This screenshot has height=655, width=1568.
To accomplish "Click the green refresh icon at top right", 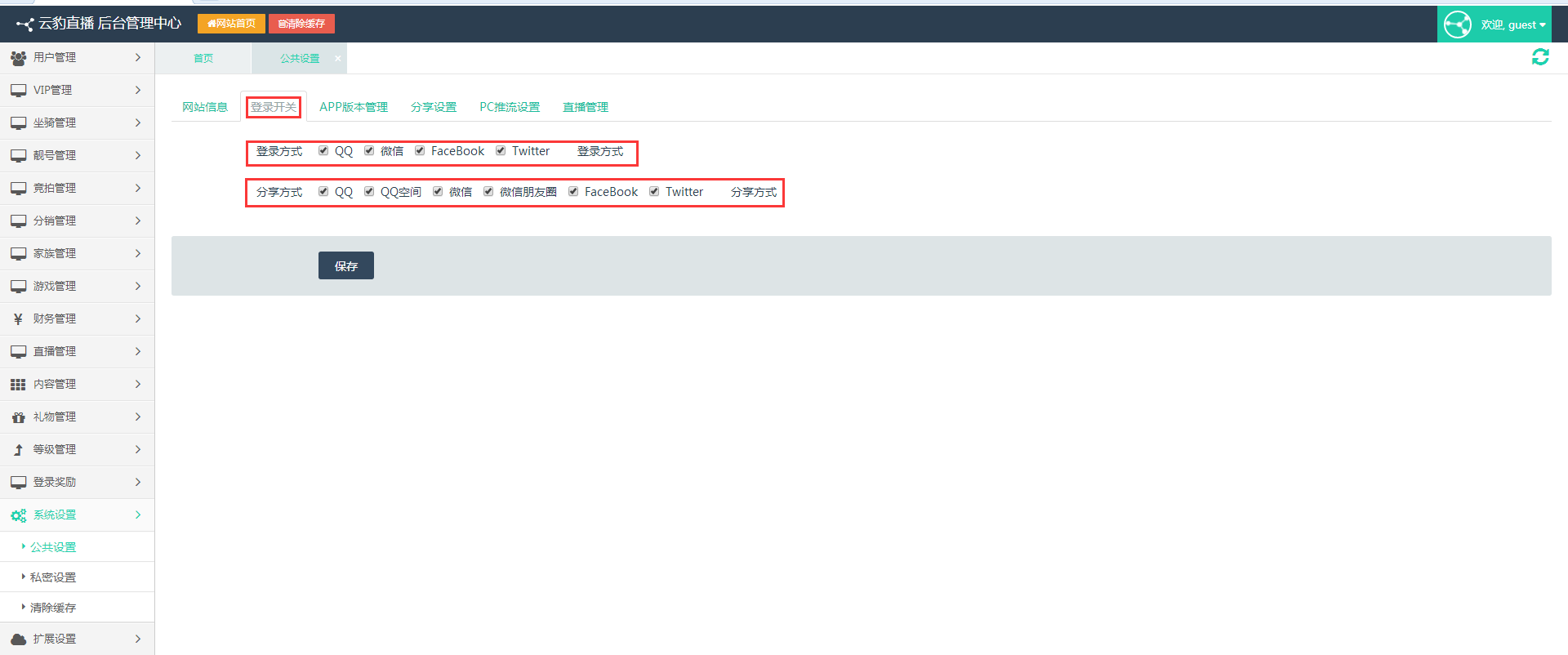I will click(1540, 56).
